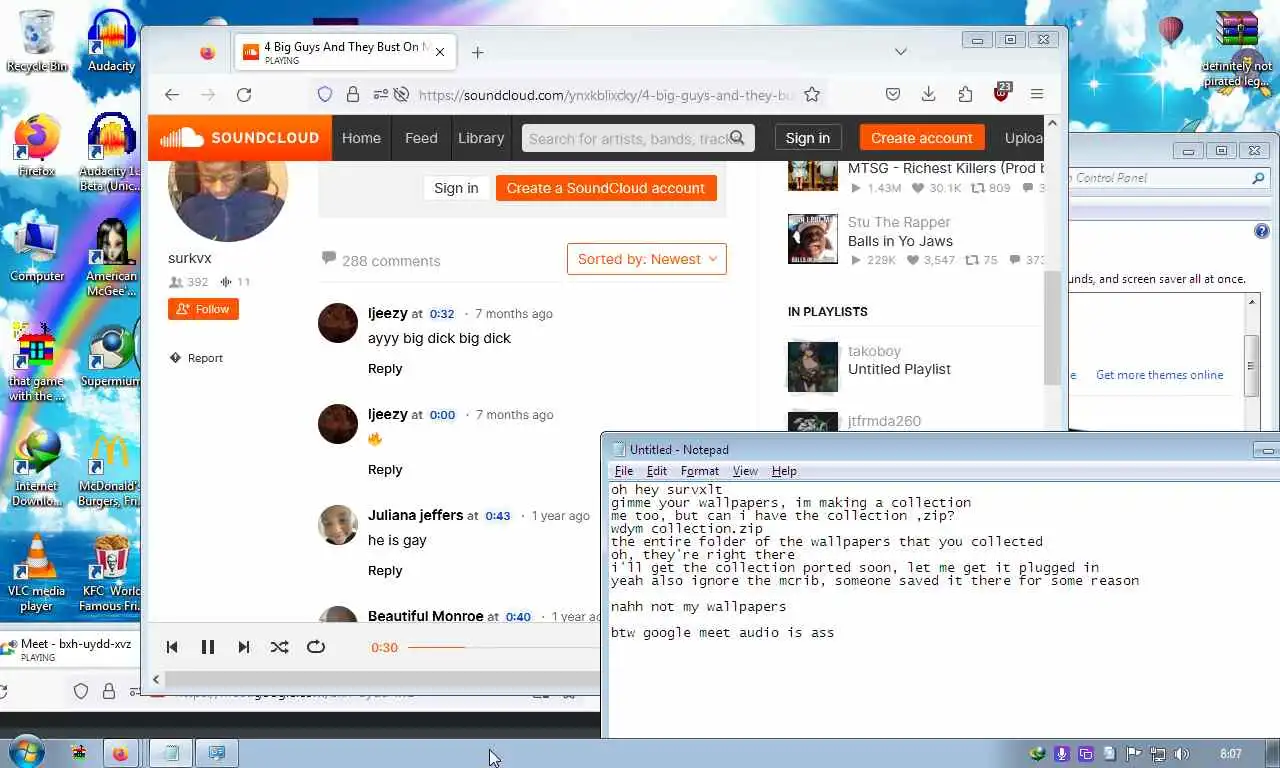Open Notepad Edit menu
This screenshot has width=1280, height=768.
click(x=657, y=471)
